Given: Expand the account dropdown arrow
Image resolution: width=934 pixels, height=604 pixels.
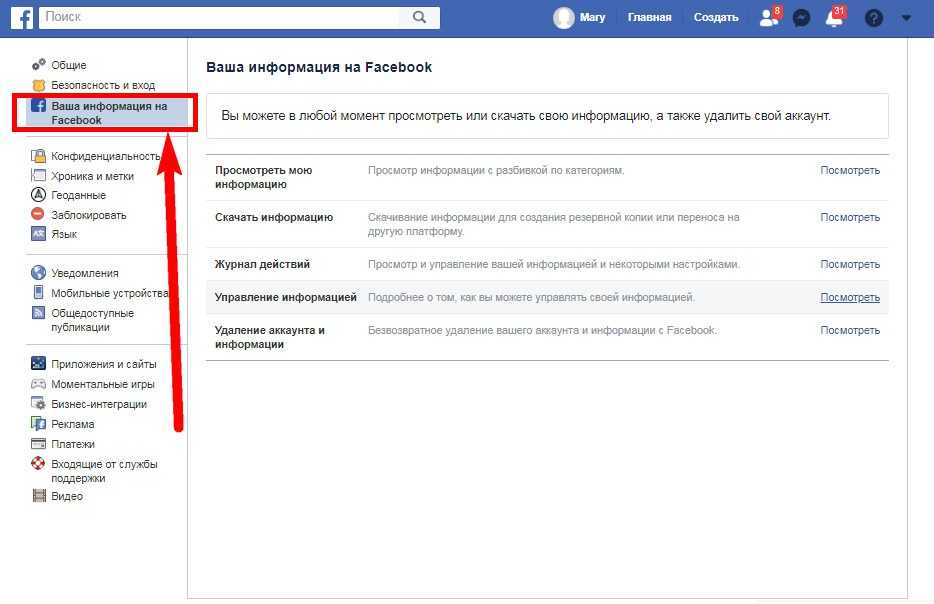Looking at the screenshot, I should (906, 18).
